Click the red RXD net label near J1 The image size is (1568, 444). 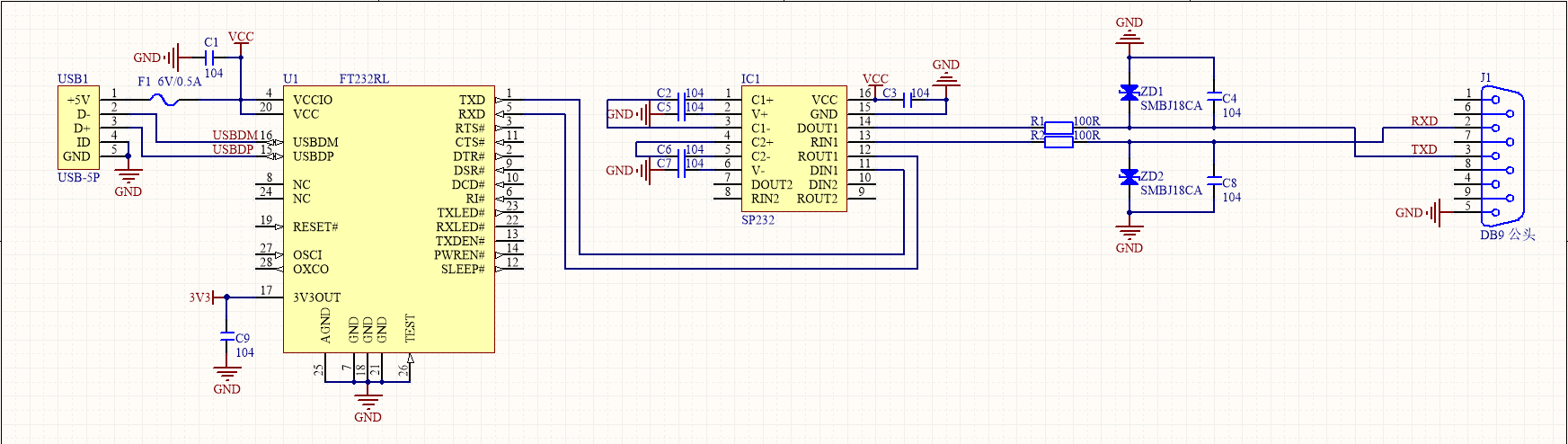(1424, 121)
